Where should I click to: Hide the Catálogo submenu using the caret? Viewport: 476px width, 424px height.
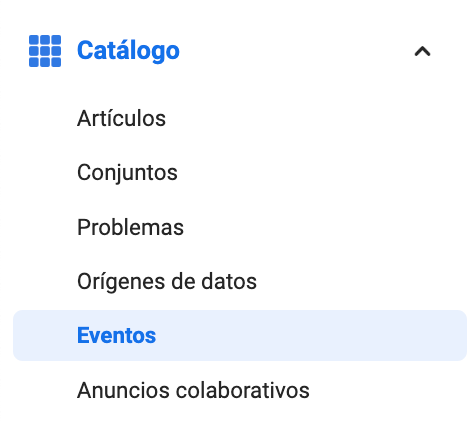coord(422,51)
